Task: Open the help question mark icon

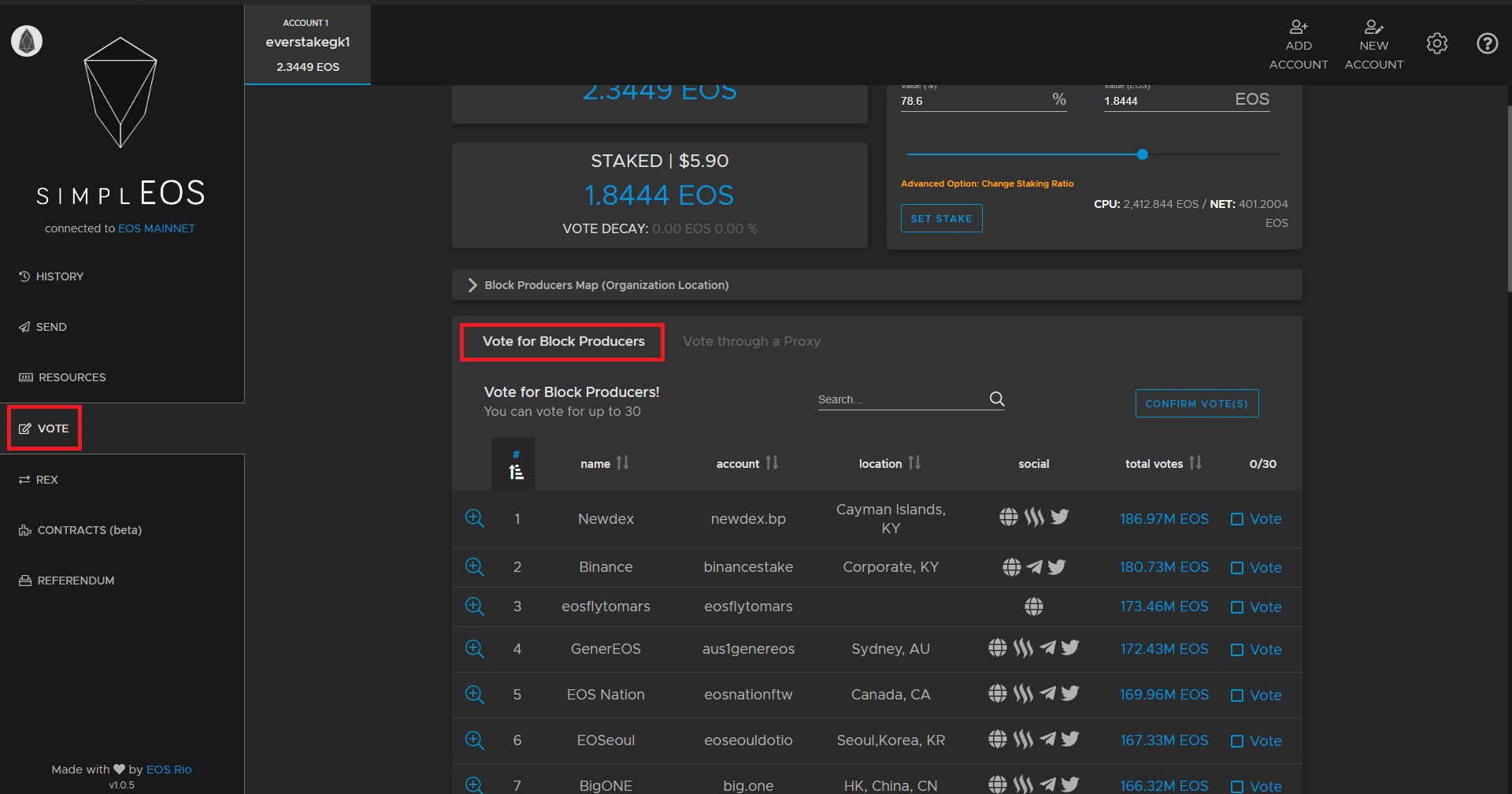Action: 1487,43
